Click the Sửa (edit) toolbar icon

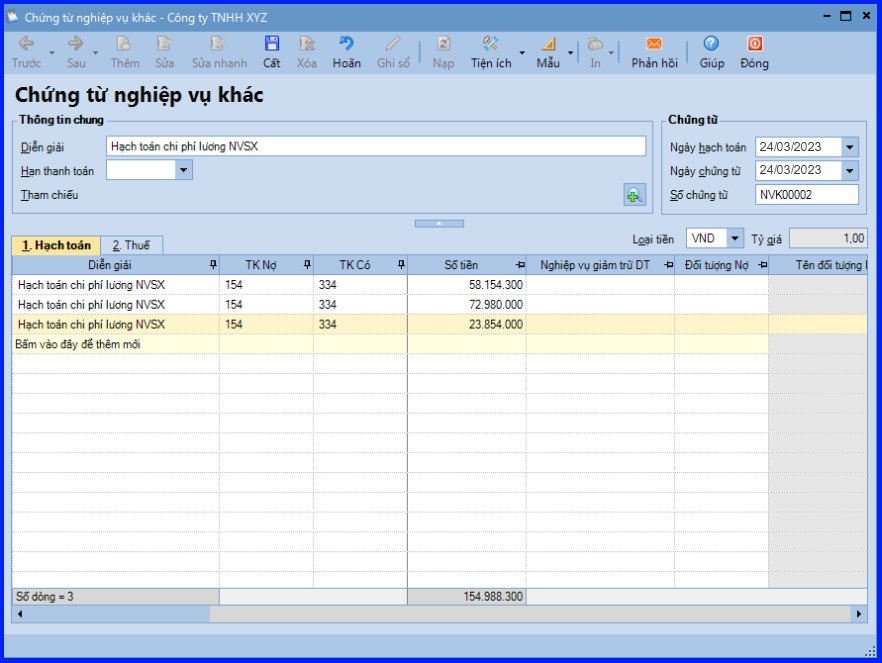click(x=164, y=44)
